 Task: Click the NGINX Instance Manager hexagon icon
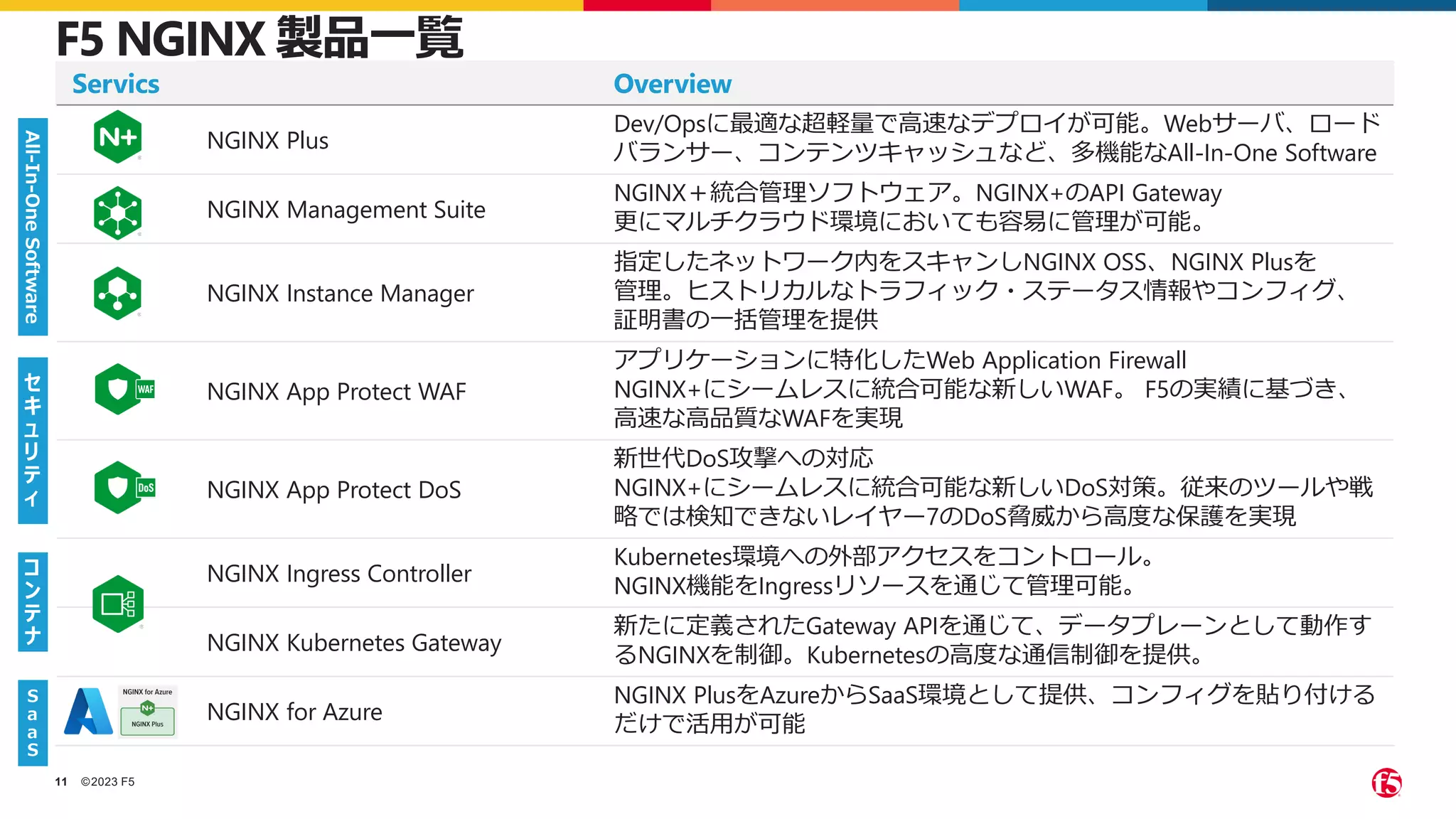tap(117, 293)
